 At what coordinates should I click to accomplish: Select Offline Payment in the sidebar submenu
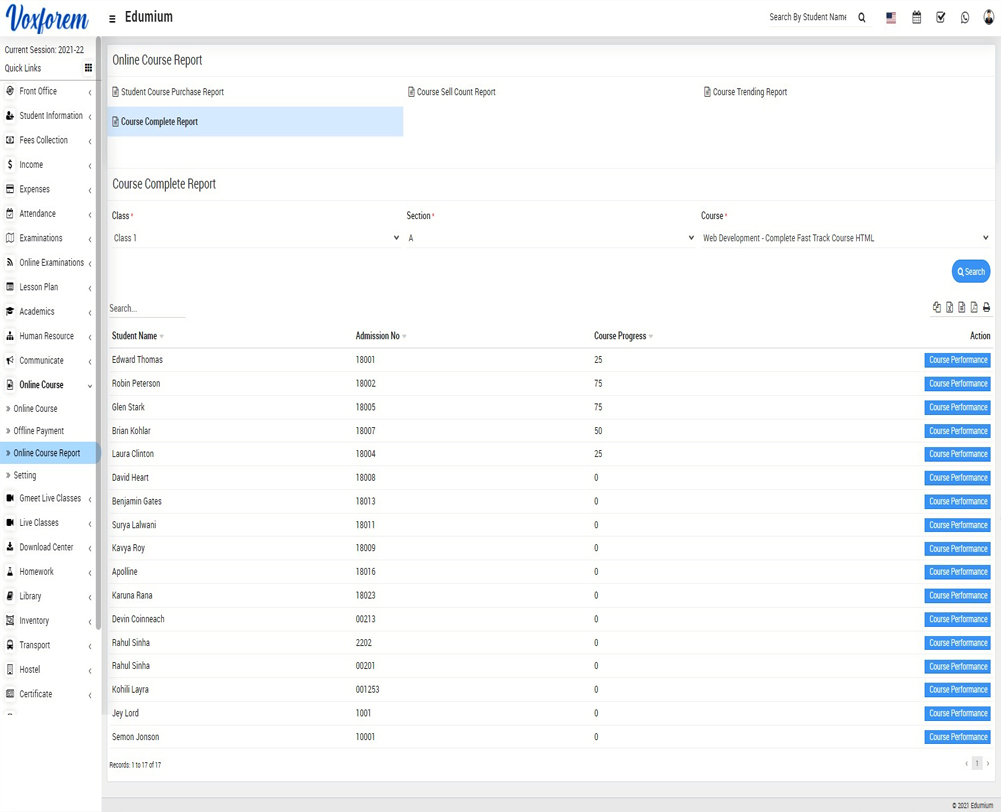coord(39,431)
